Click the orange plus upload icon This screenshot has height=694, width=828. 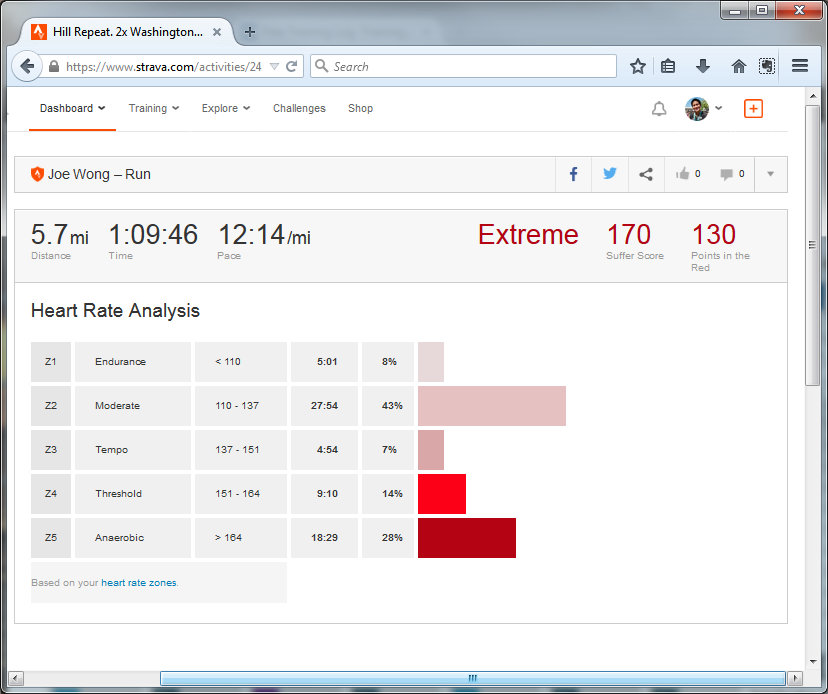pyautogui.click(x=753, y=109)
